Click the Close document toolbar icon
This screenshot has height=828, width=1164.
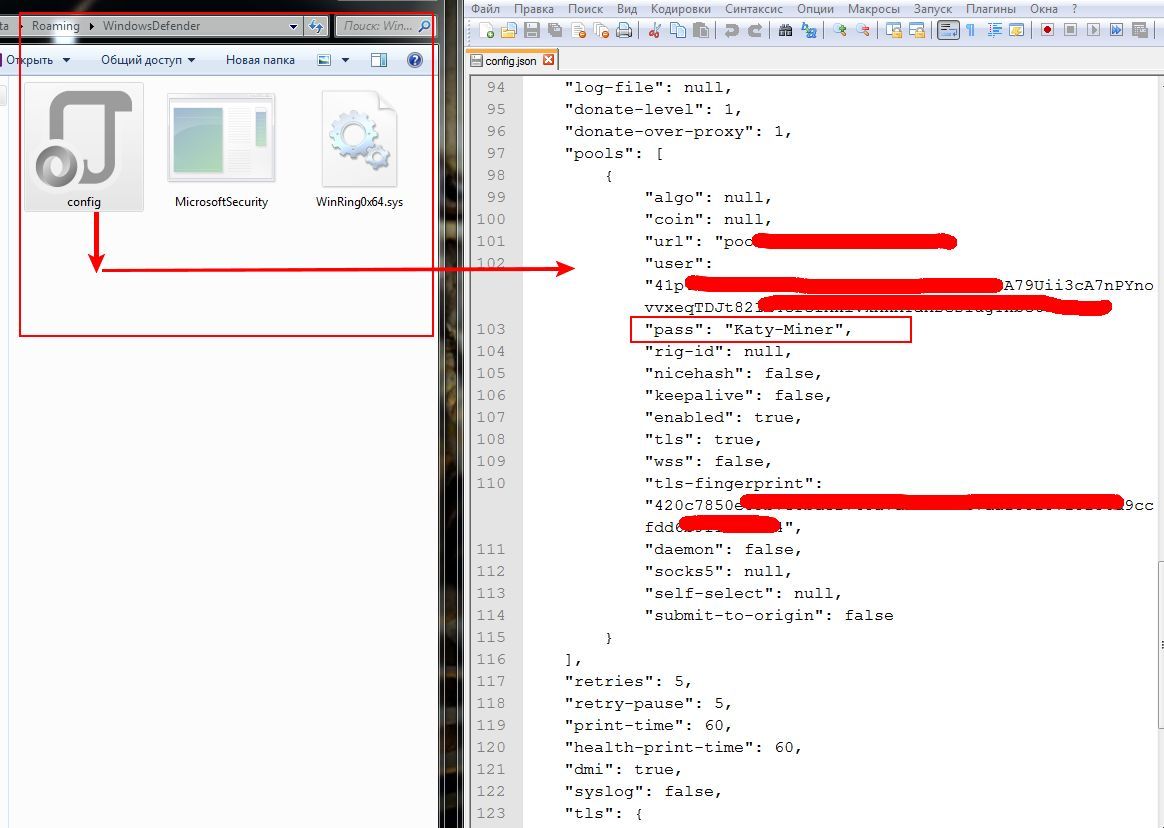pyautogui.click(x=578, y=30)
